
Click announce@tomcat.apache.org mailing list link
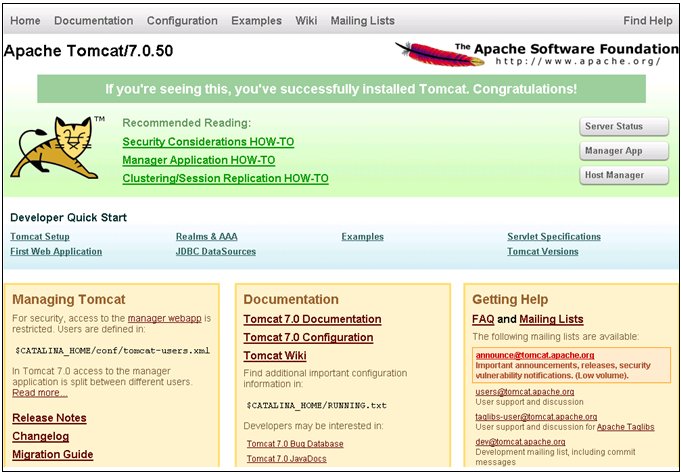[x=535, y=355]
